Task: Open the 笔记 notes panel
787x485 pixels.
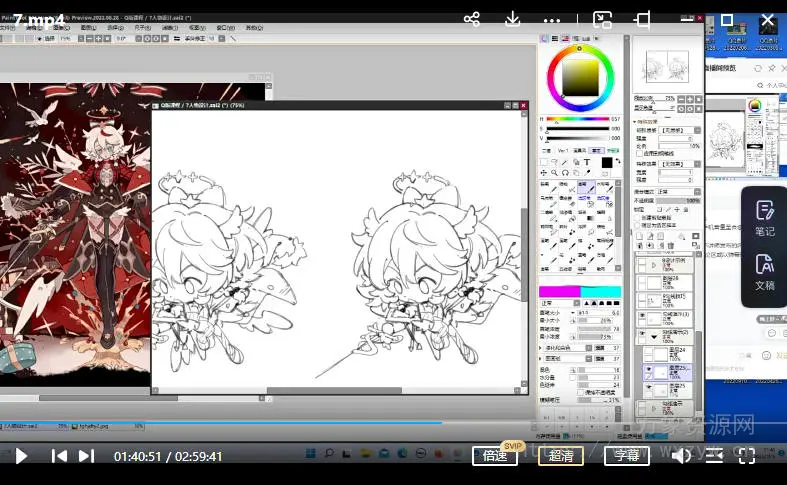Action: pos(765,217)
